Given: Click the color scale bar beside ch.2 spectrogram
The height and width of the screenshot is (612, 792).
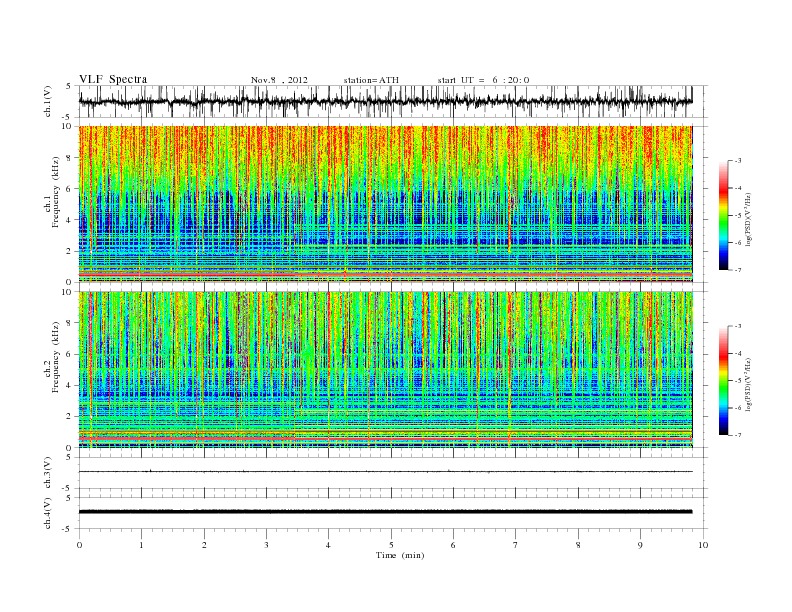Looking at the screenshot, I should (x=723, y=381).
